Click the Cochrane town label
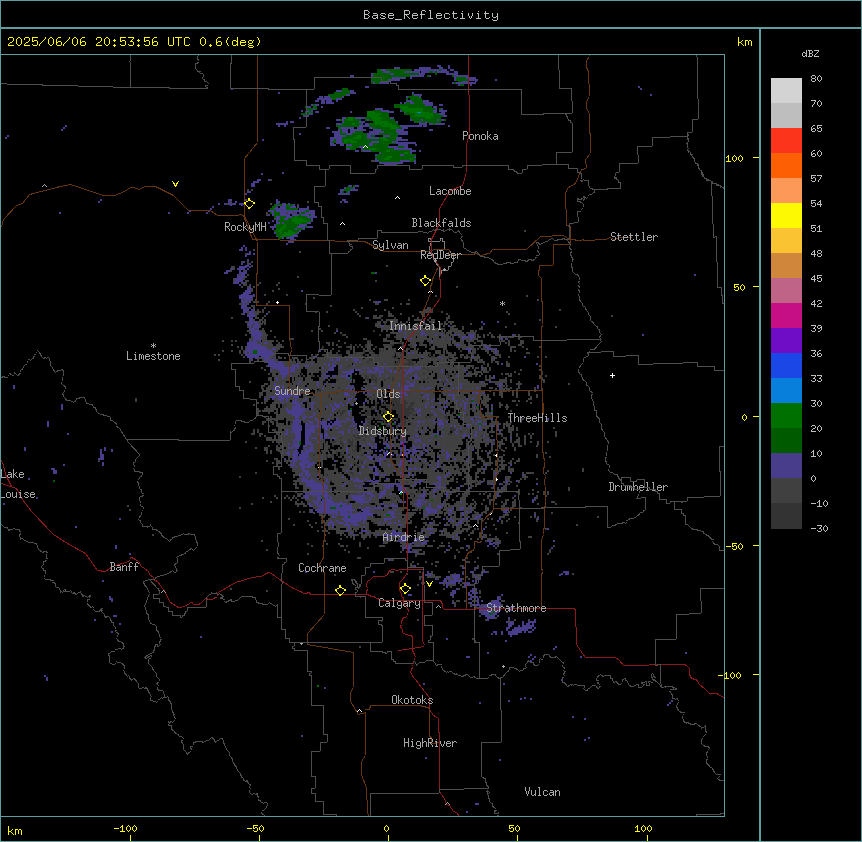Screen dimensions: 862x842 click(322, 568)
